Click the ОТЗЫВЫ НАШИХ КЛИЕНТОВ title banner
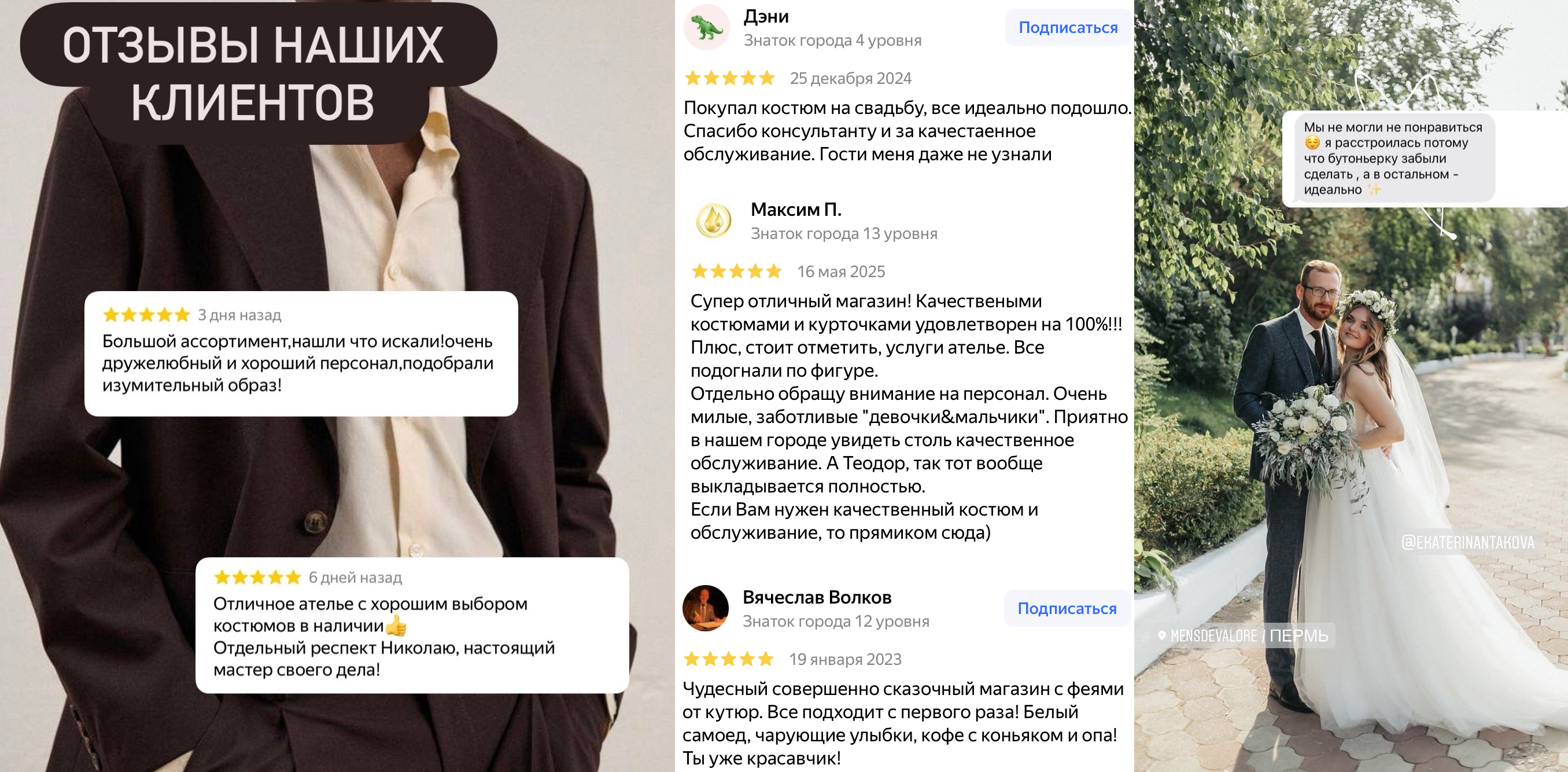1568x772 pixels. pyautogui.click(x=258, y=73)
